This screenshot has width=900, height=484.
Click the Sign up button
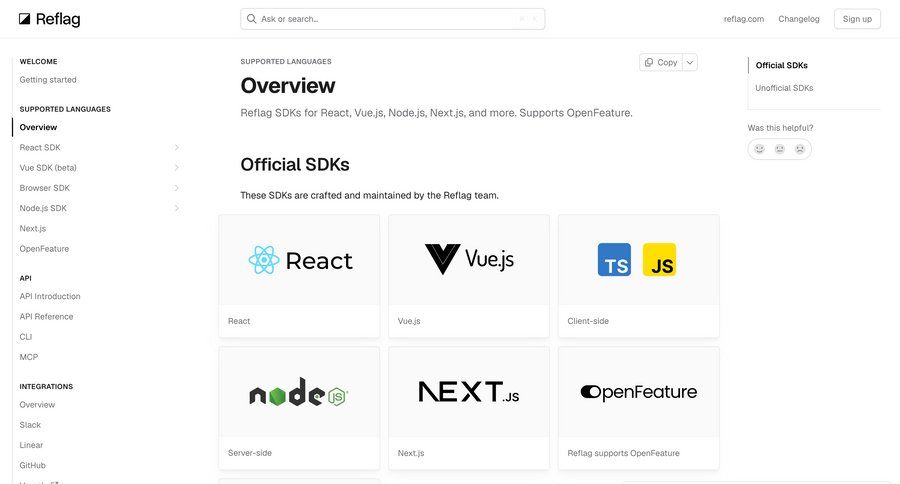point(857,19)
